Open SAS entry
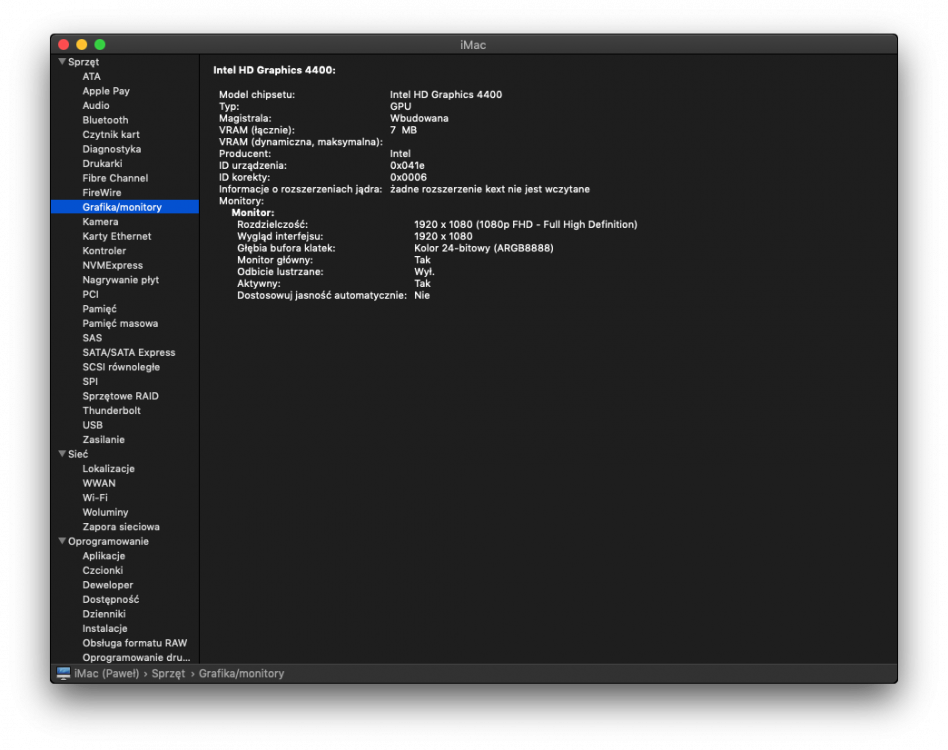 (x=93, y=338)
